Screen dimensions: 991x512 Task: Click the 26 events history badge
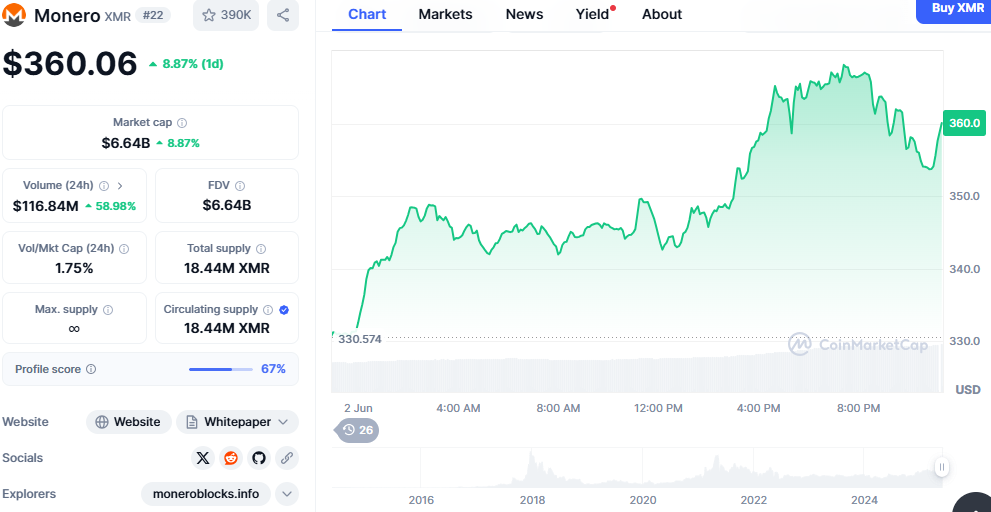coord(358,430)
